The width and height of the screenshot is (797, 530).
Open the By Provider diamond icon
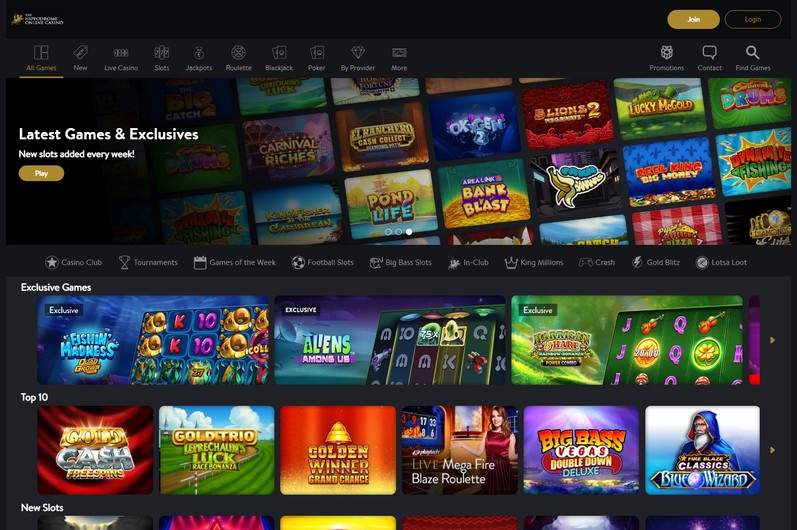[358, 52]
